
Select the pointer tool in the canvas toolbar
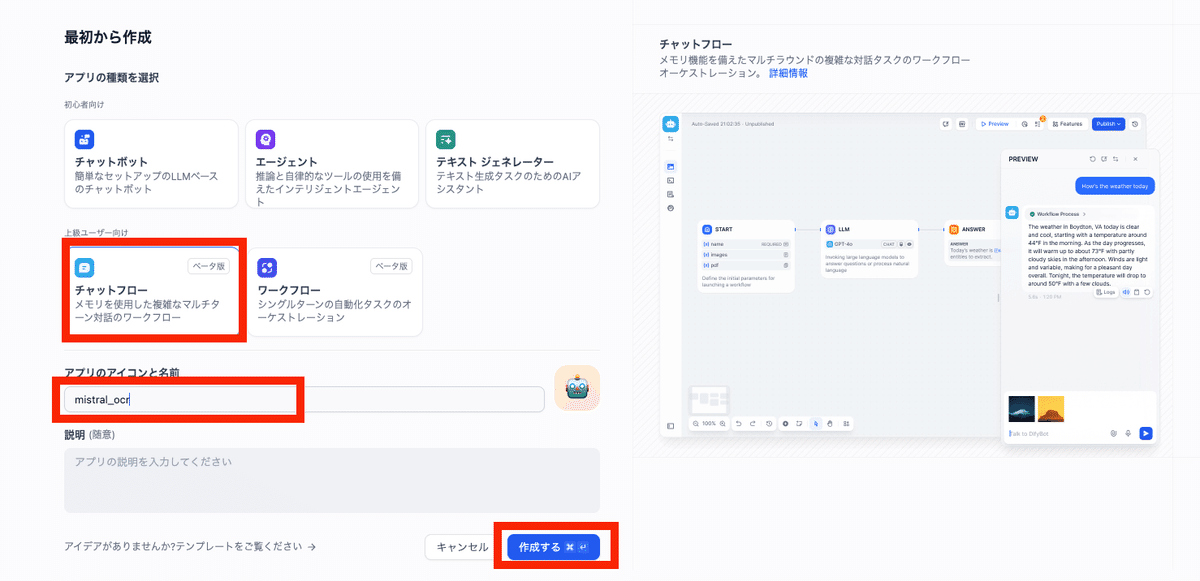pyautogui.click(x=816, y=424)
